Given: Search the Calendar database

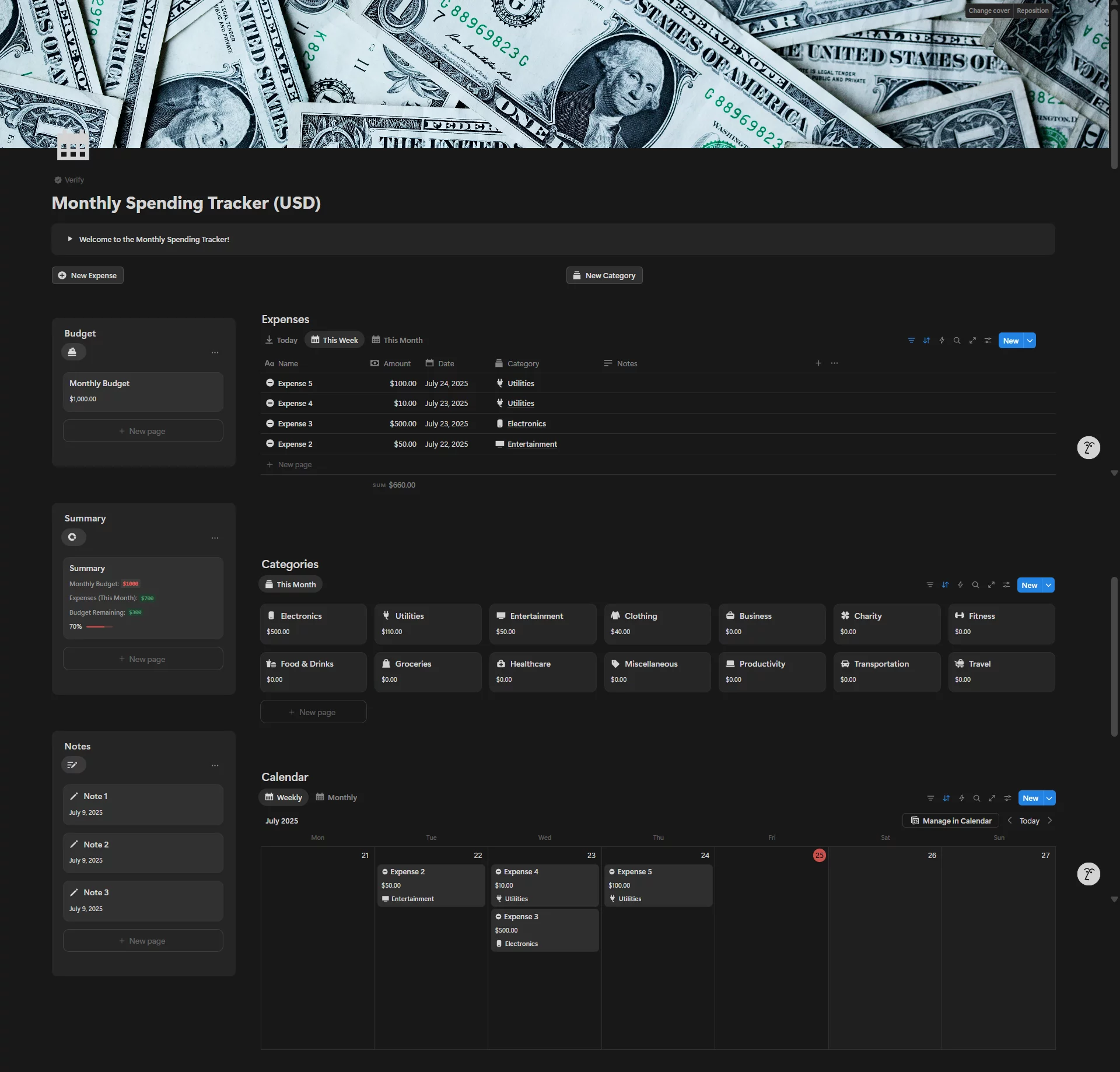Looking at the screenshot, I should pos(977,798).
